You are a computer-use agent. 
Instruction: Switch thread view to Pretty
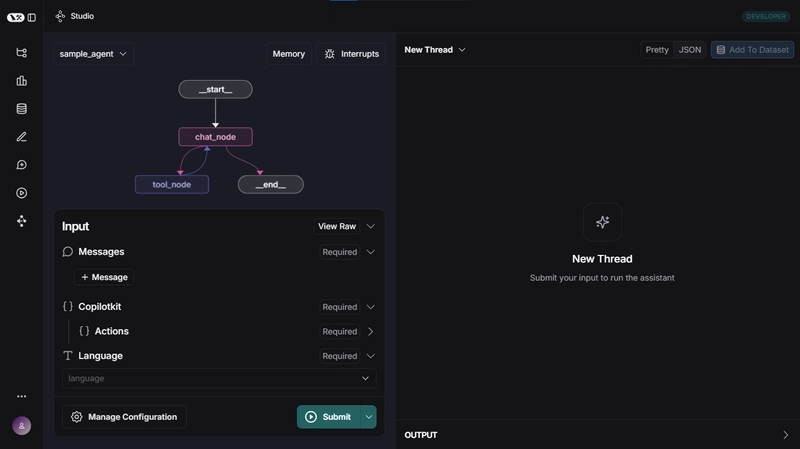pyautogui.click(x=657, y=50)
